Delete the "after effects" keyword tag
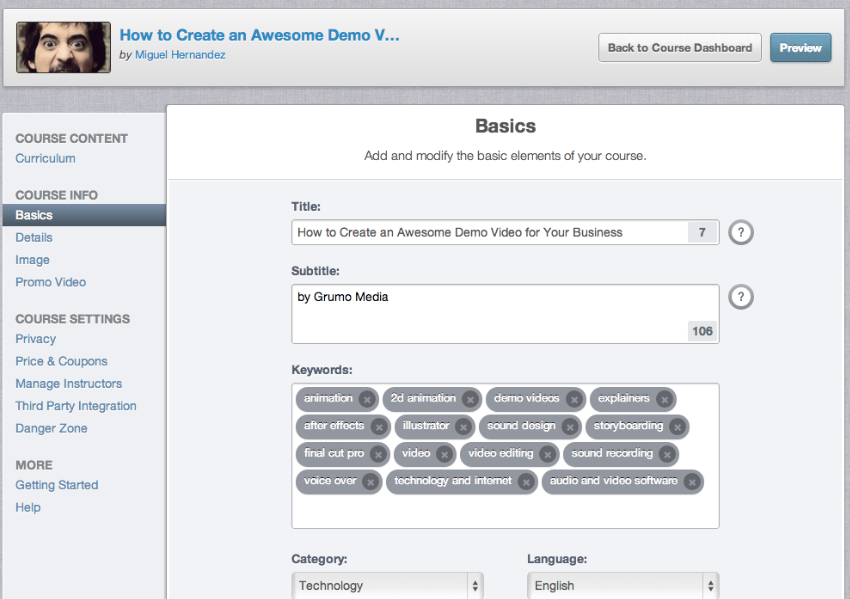Screen dimensions: 850x599 click(x=379, y=427)
